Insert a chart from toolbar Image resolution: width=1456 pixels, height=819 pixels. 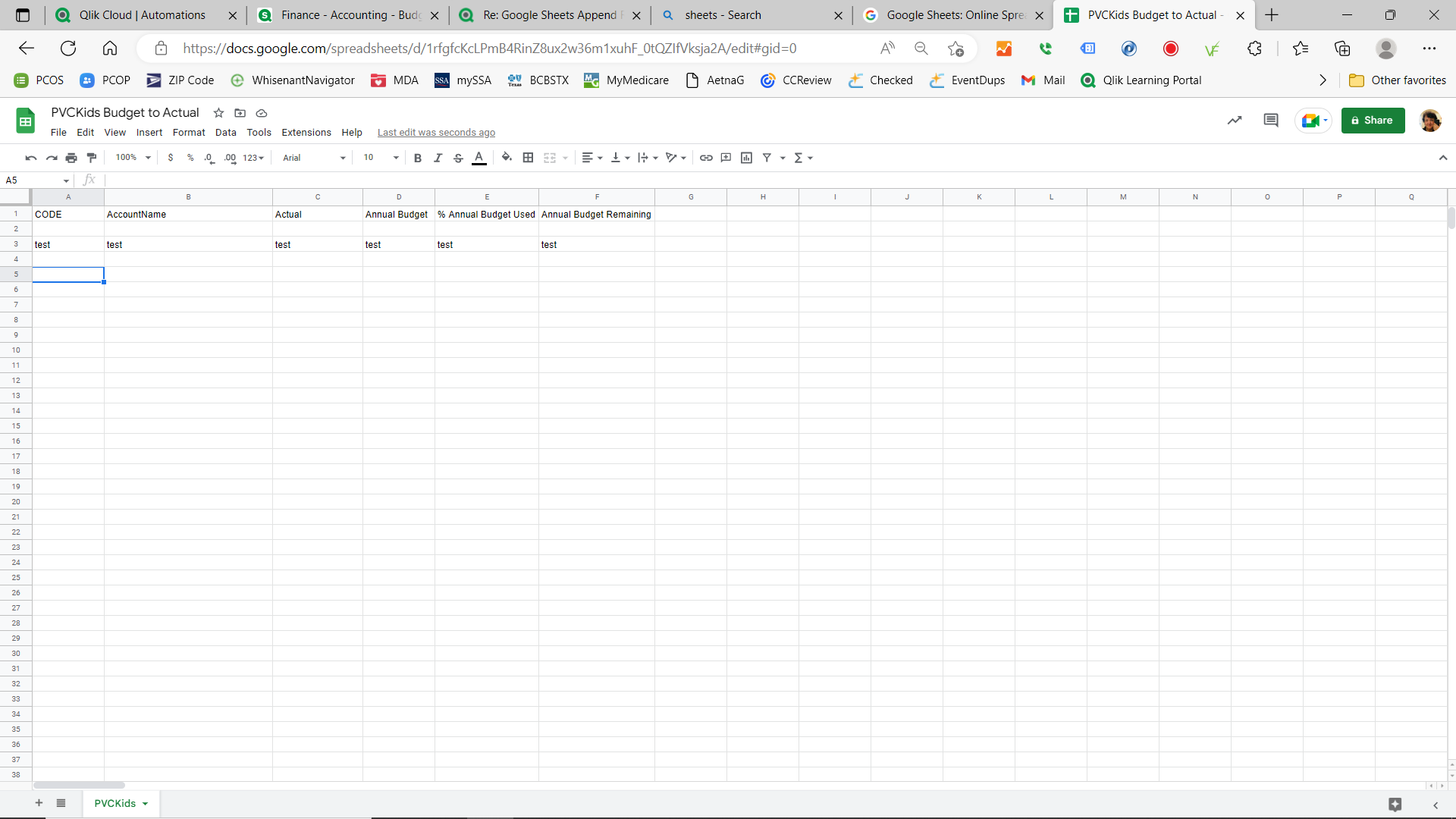pos(746,158)
